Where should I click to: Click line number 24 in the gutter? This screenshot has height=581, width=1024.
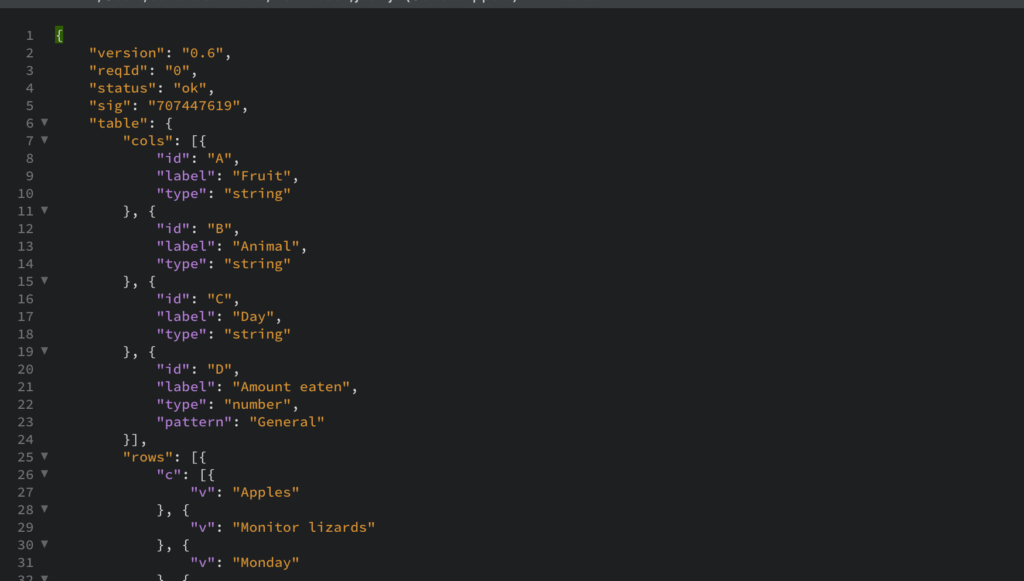(x=24, y=439)
